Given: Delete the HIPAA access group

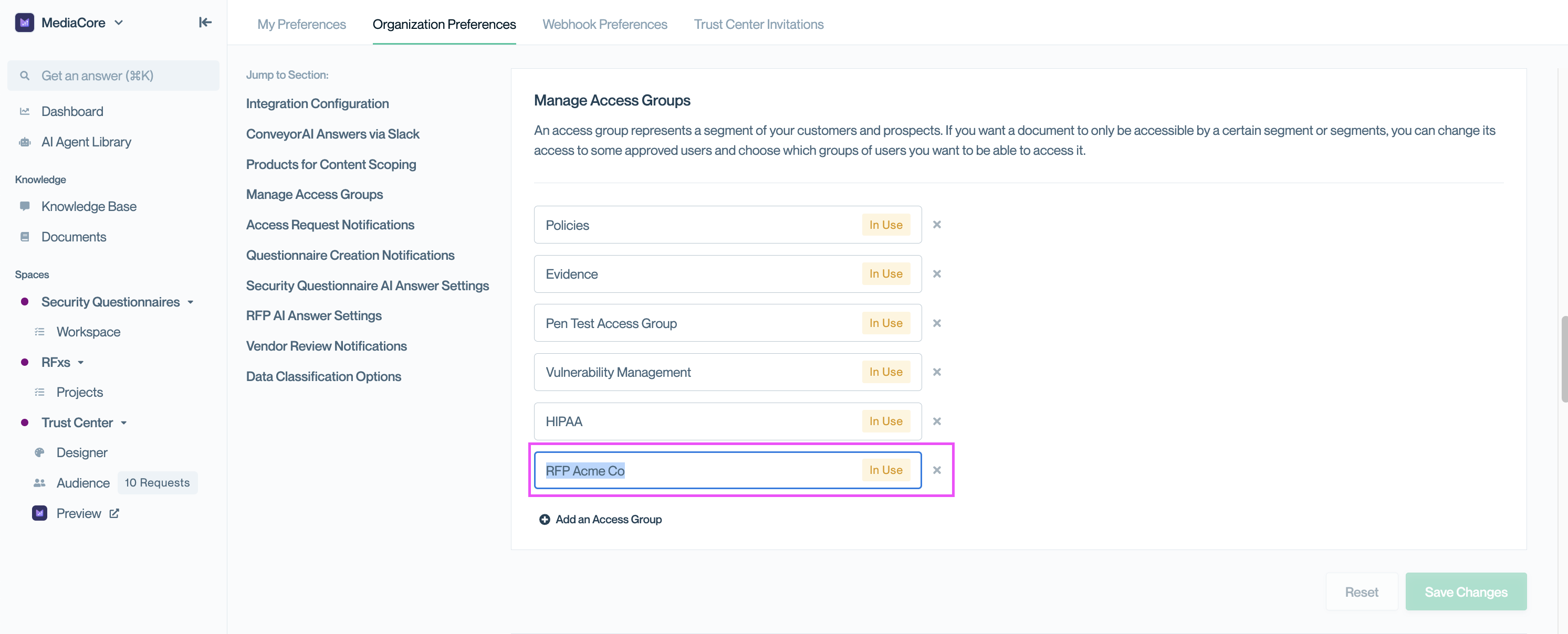Looking at the screenshot, I should (937, 421).
